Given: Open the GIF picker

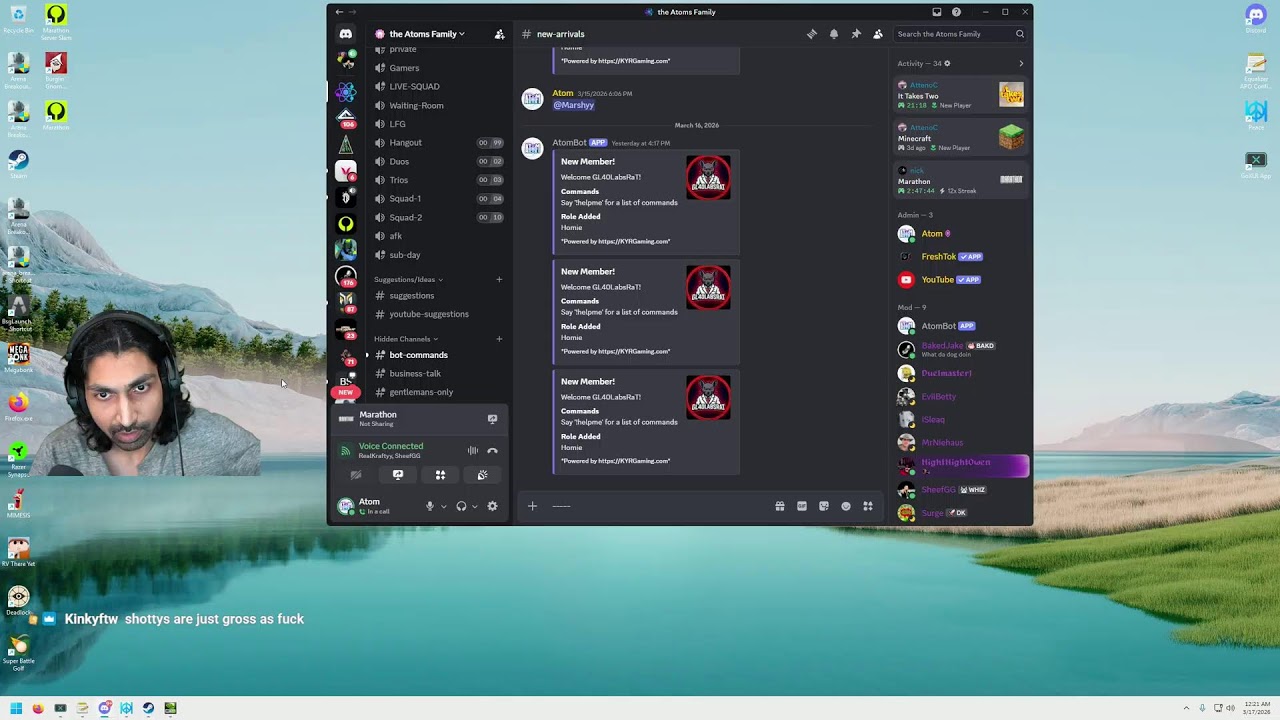Looking at the screenshot, I should pos(802,506).
